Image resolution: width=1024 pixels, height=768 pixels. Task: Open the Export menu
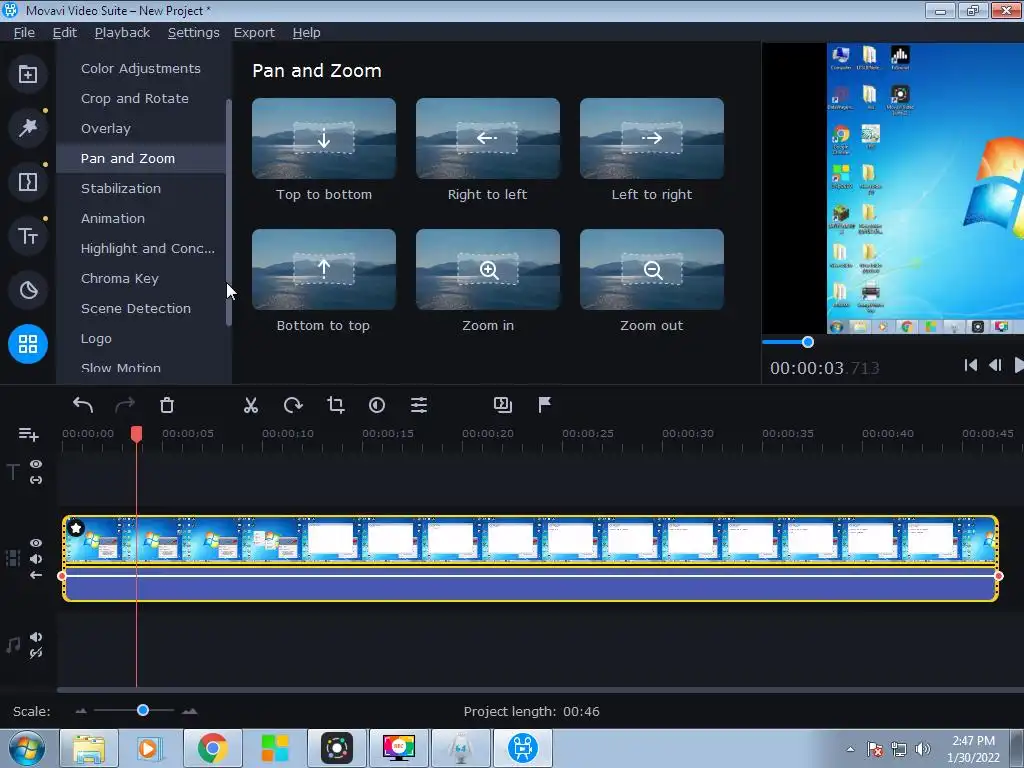(254, 33)
